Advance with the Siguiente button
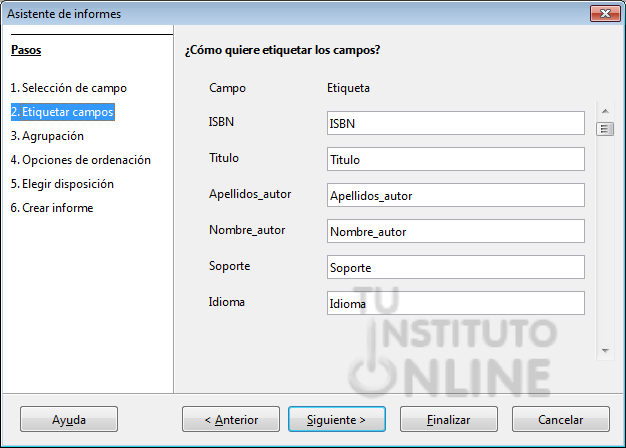 point(337,419)
